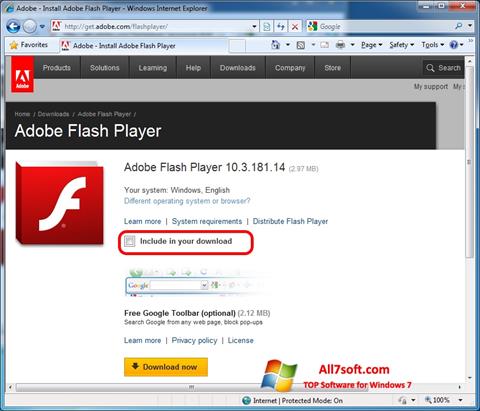
Task: Expand the Feeds dropdown arrow
Action: coord(313,45)
